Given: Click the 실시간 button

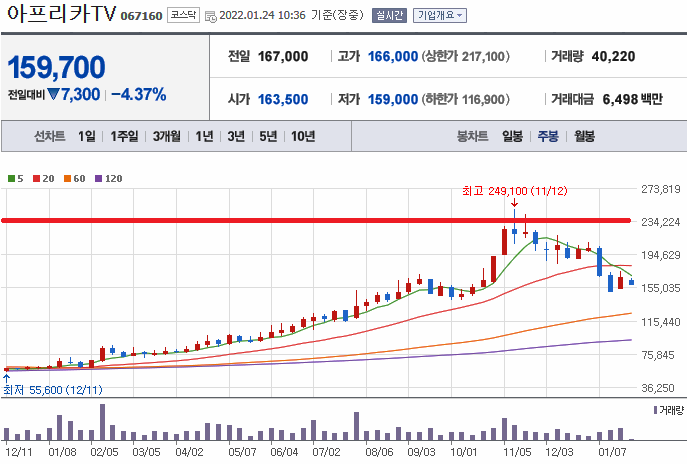Looking at the screenshot, I should tap(389, 15).
